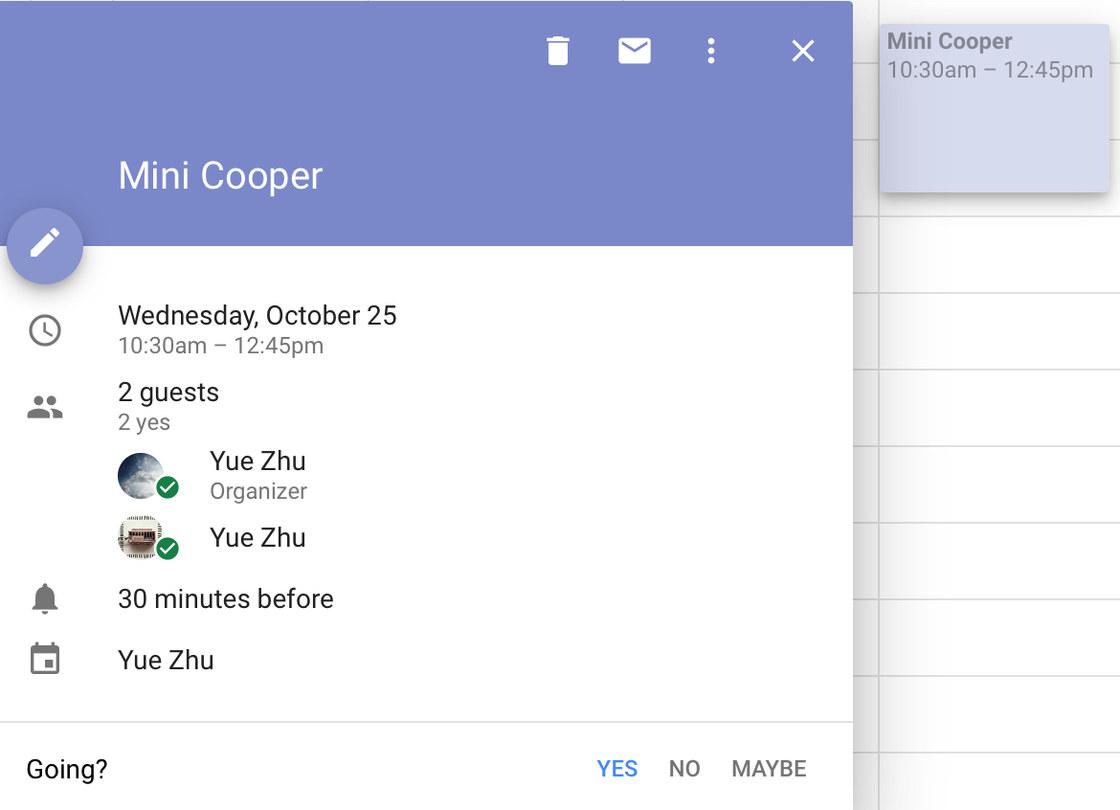Viewport: 1120px width, 810px height.
Task: Click the 2 guests heading
Action: (x=168, y=392)
